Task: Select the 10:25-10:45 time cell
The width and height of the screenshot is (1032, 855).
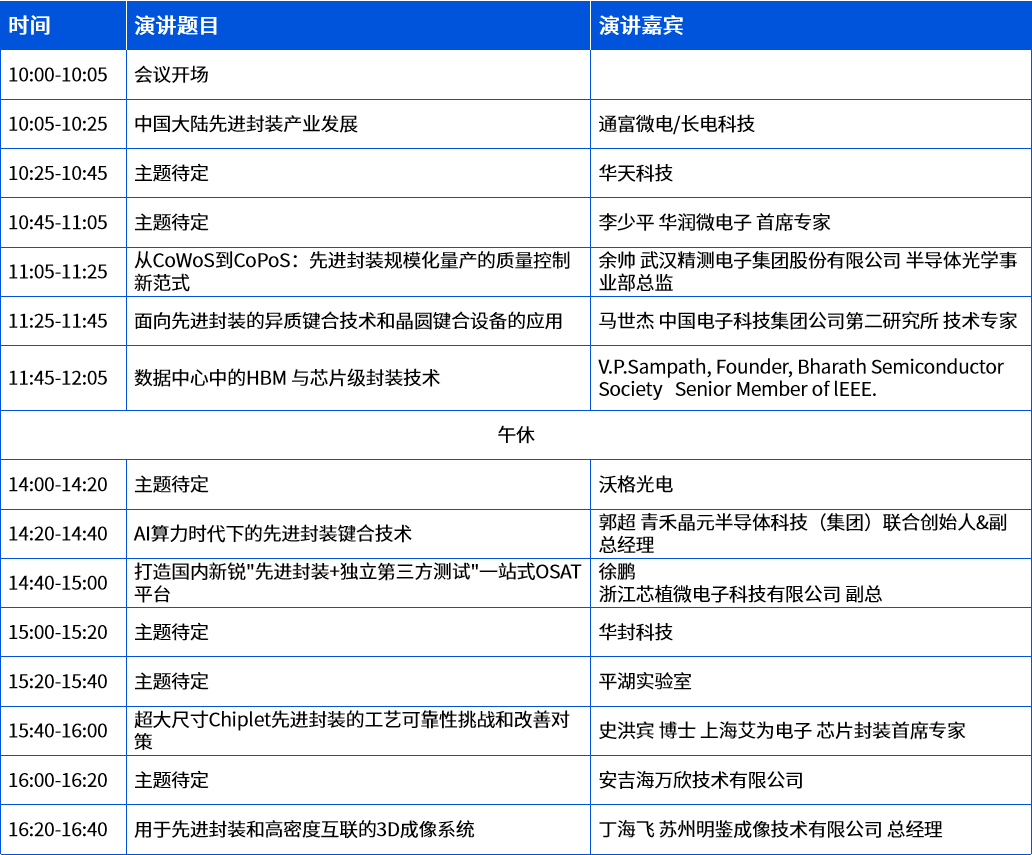Action: (63, 173)
